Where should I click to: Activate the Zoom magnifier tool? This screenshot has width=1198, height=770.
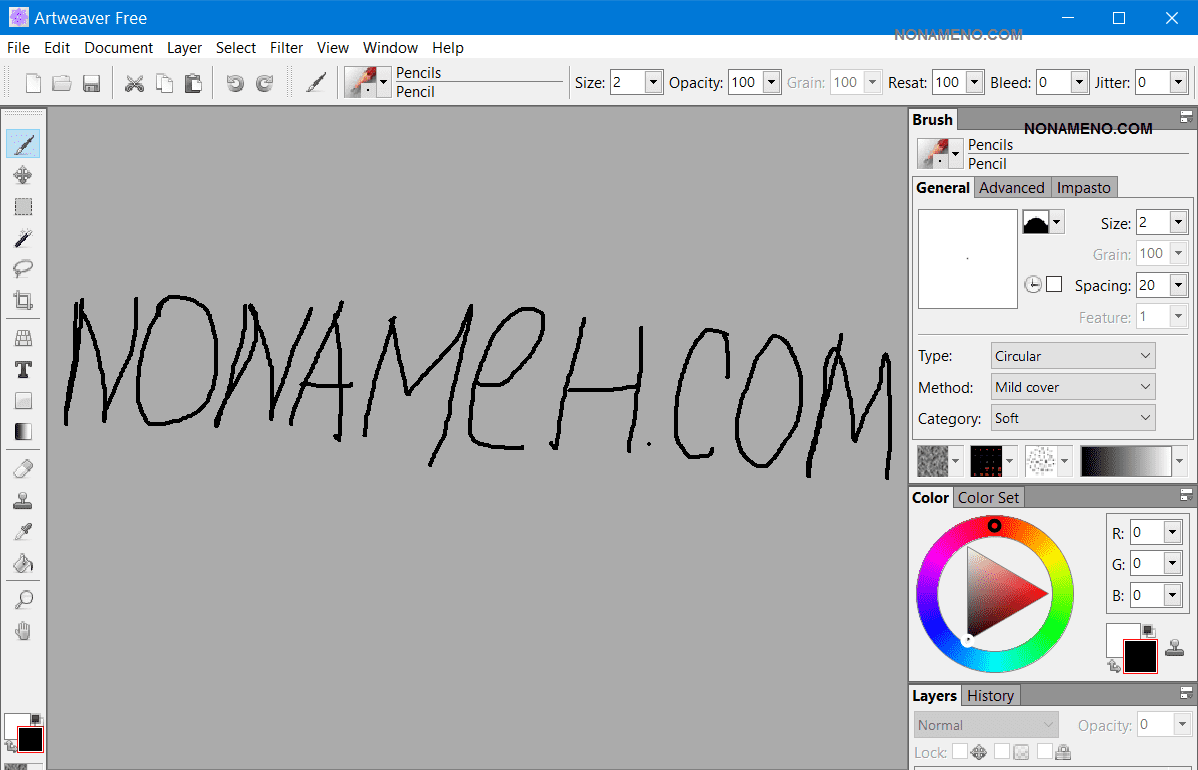[23, 600]
